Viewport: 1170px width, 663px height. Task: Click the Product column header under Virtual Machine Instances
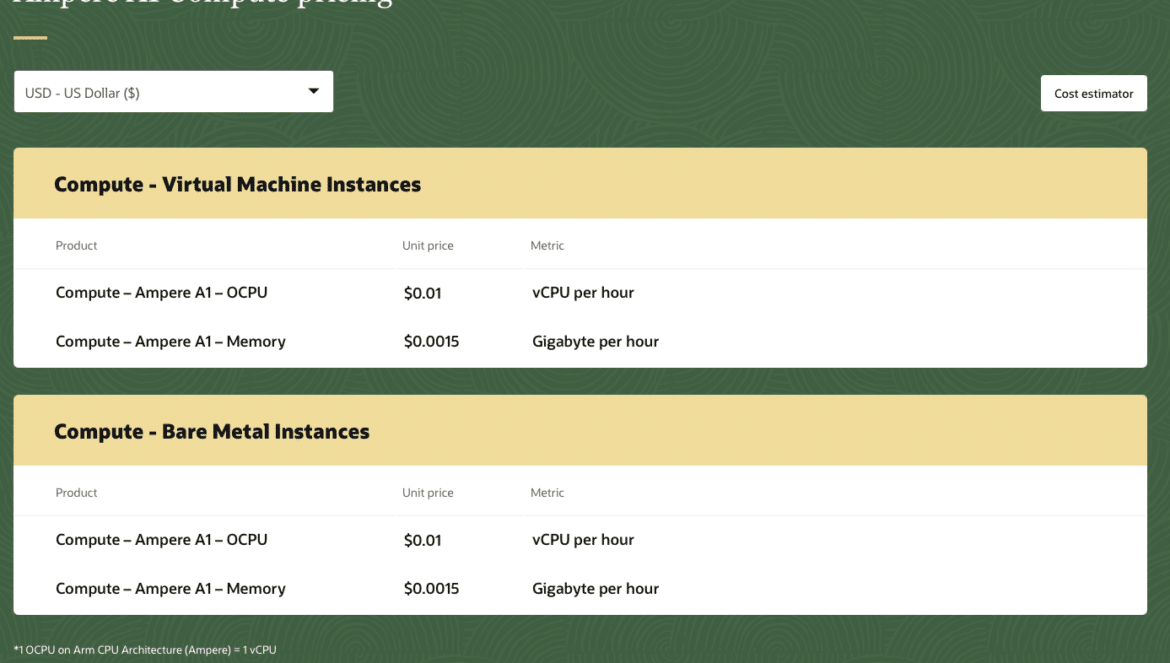pos(76,245)
